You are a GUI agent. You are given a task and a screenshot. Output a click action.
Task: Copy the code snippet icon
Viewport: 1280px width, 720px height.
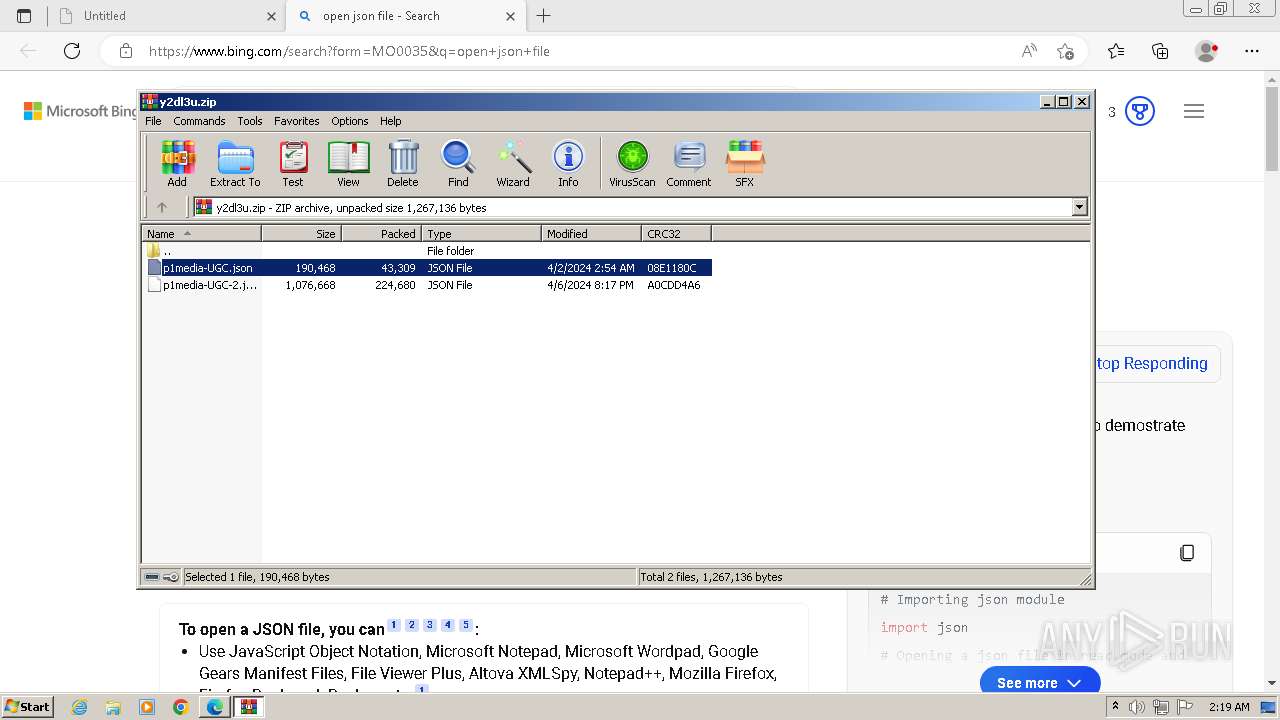pyautogui.click(x=1187, y=553)
